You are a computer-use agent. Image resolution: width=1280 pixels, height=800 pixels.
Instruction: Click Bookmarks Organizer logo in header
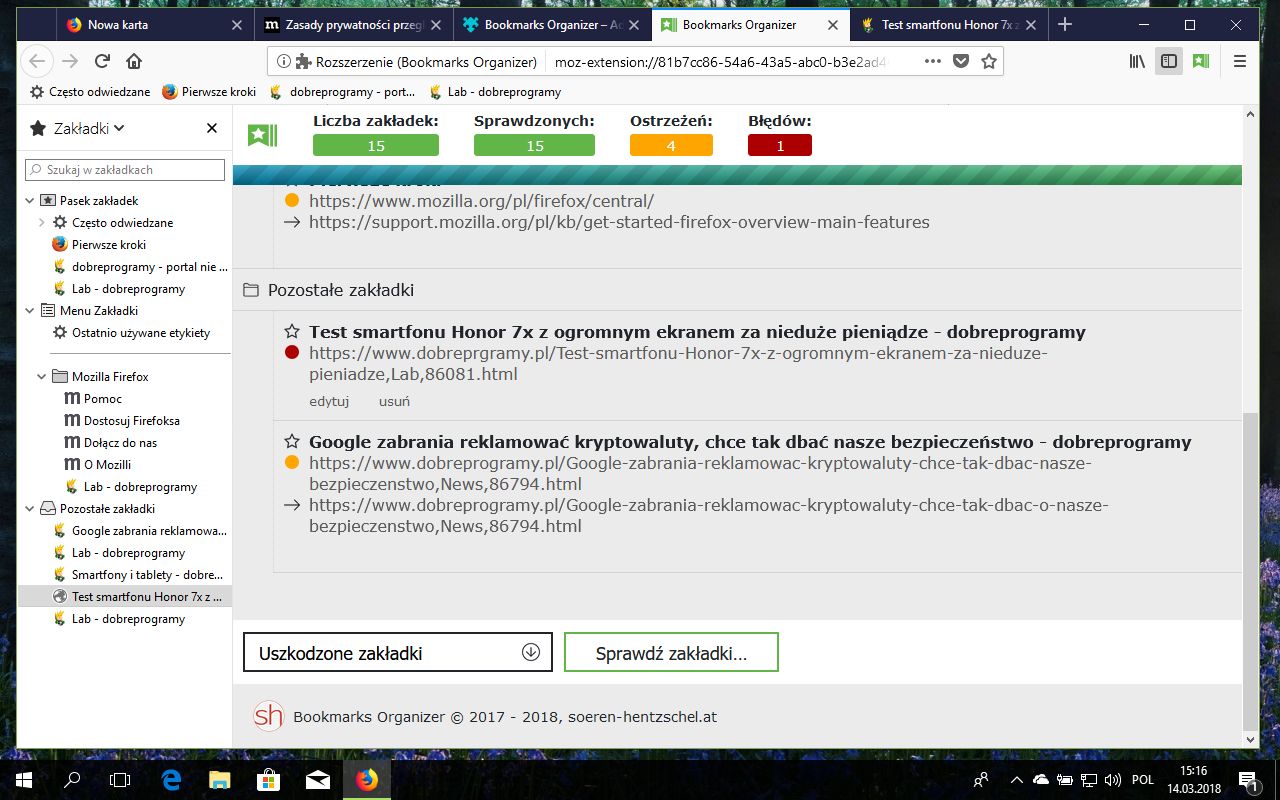[x=262, y=134]
